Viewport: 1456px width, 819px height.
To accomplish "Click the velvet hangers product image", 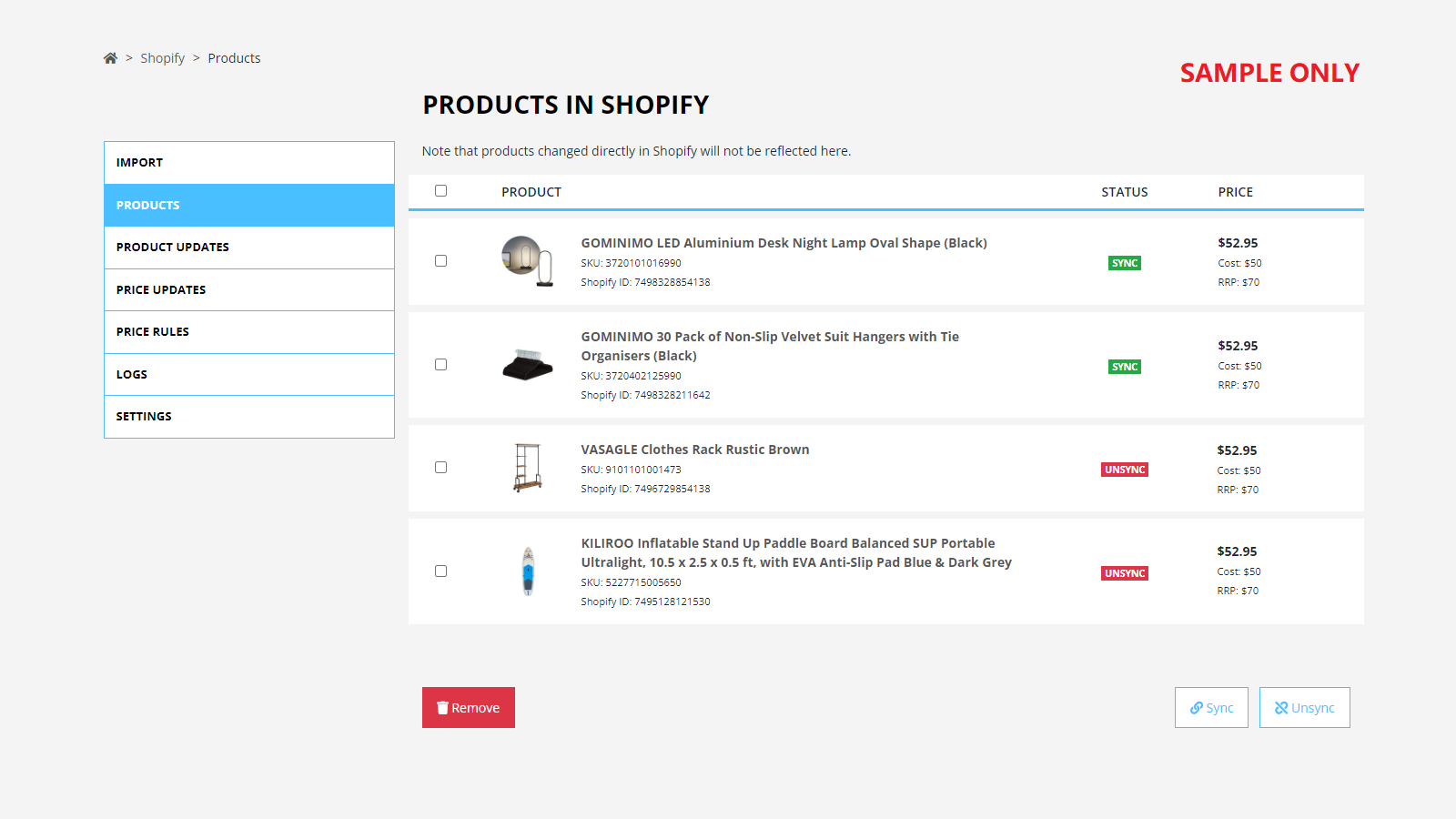I will 527,365.
